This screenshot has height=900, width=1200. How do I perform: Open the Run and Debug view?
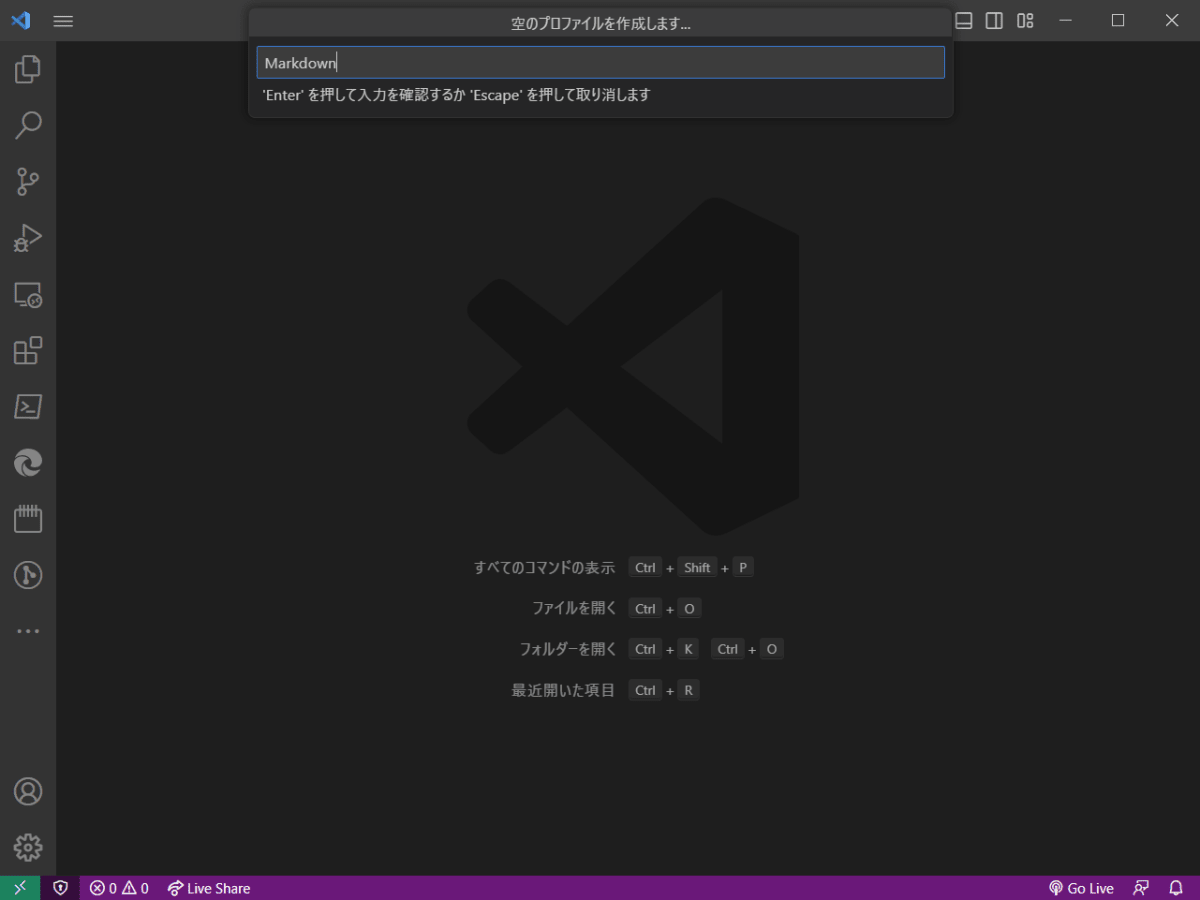click(28, 238)
